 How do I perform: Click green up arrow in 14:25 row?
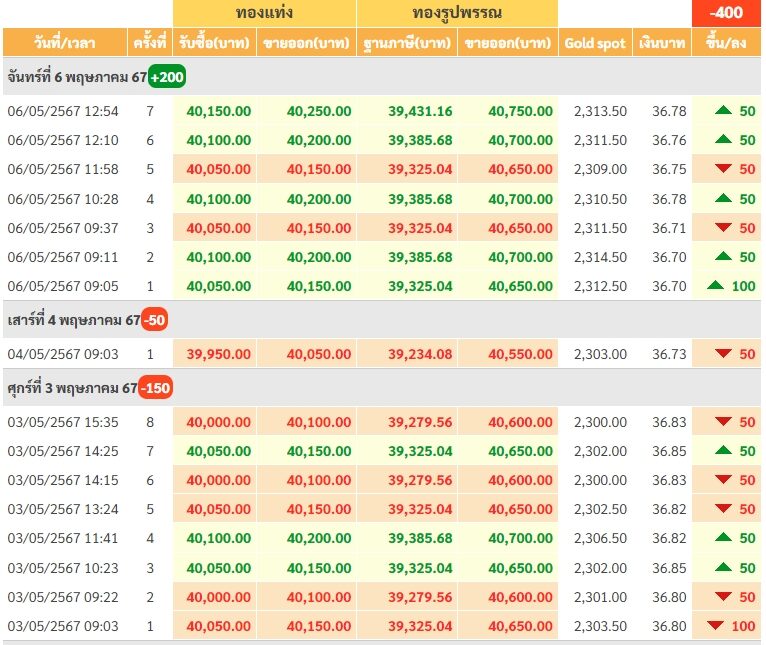723,450
